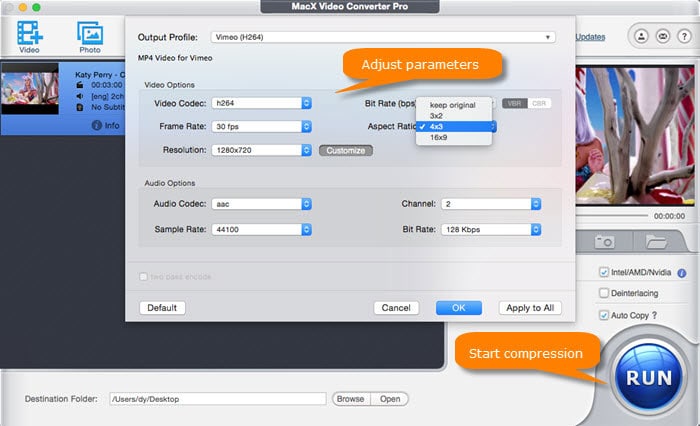The image size is (700, 426).
Task: Open the audio Bit Rate dropdown
Action: 491,230
